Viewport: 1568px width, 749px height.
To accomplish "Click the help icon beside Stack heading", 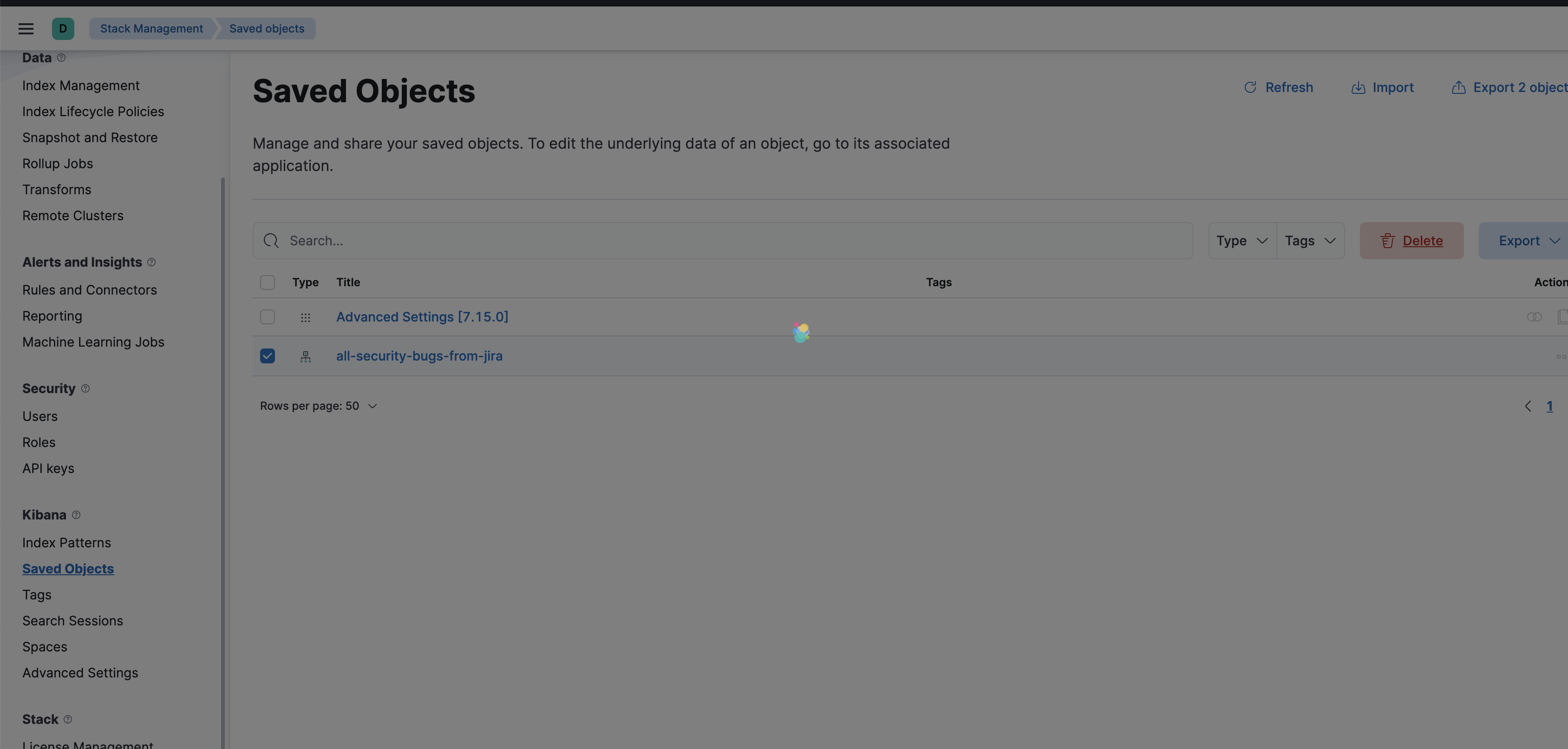I will point(67,719).
